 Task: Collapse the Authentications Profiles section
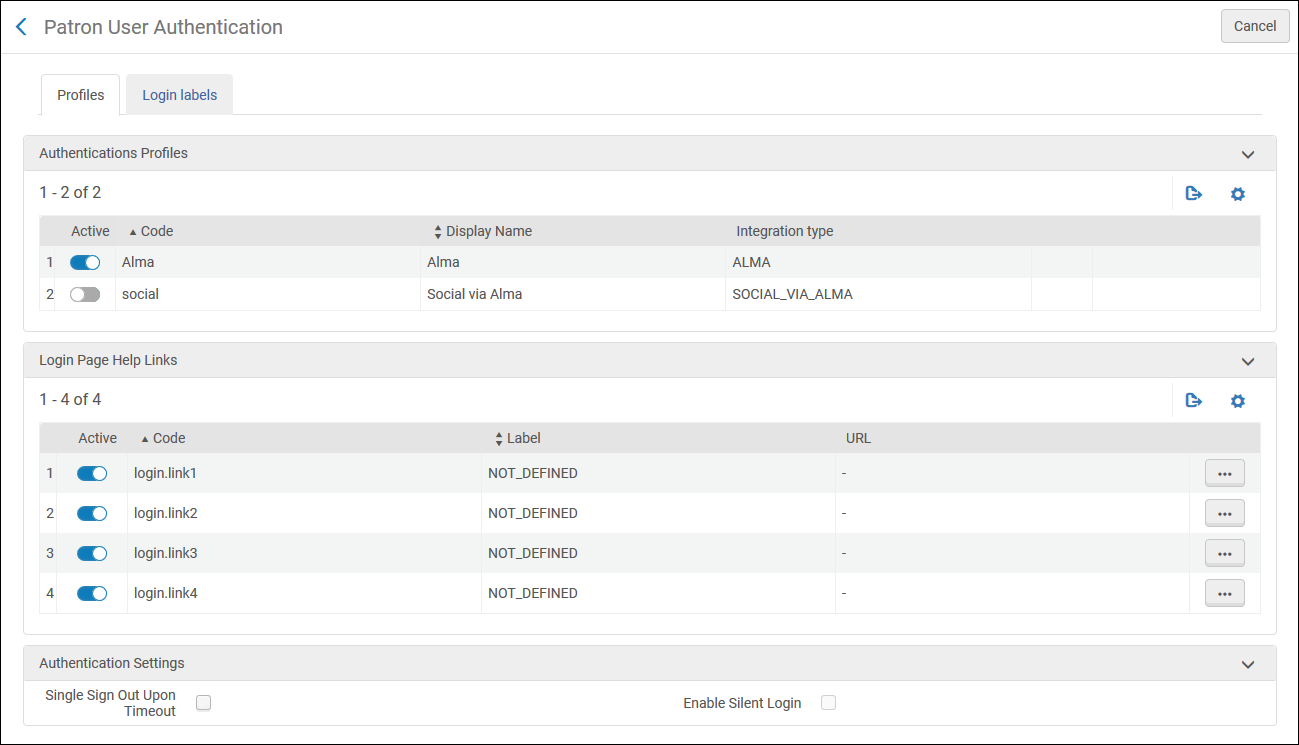click(1247, 154)
